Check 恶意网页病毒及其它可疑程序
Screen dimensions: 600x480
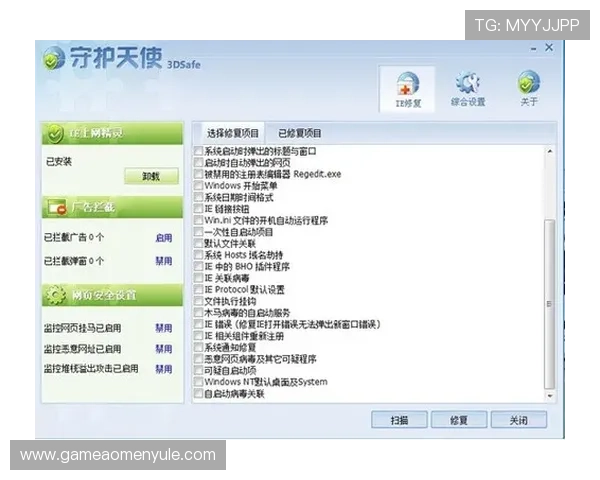[198, 359]
